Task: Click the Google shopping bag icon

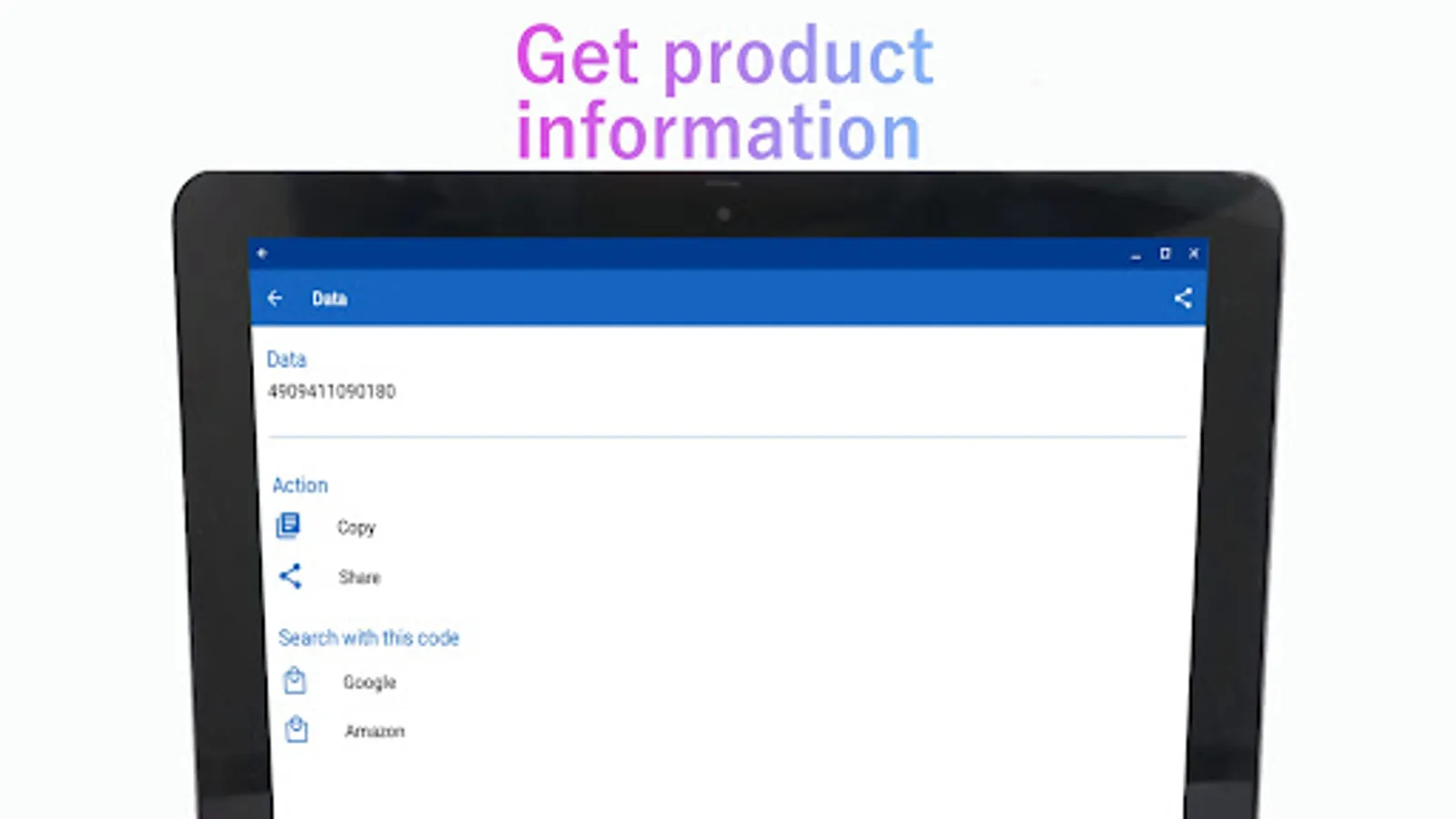Action: coord(294,681)
